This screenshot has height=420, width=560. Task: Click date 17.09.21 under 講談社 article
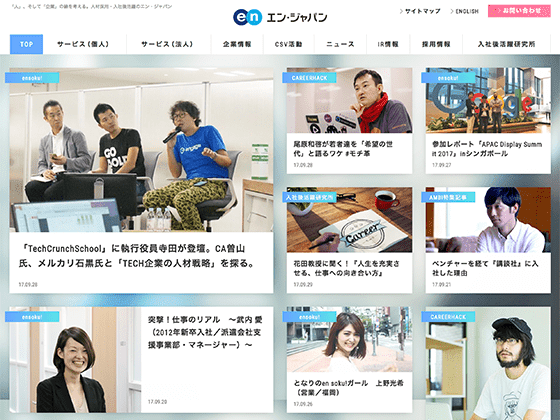coord(441,285)
